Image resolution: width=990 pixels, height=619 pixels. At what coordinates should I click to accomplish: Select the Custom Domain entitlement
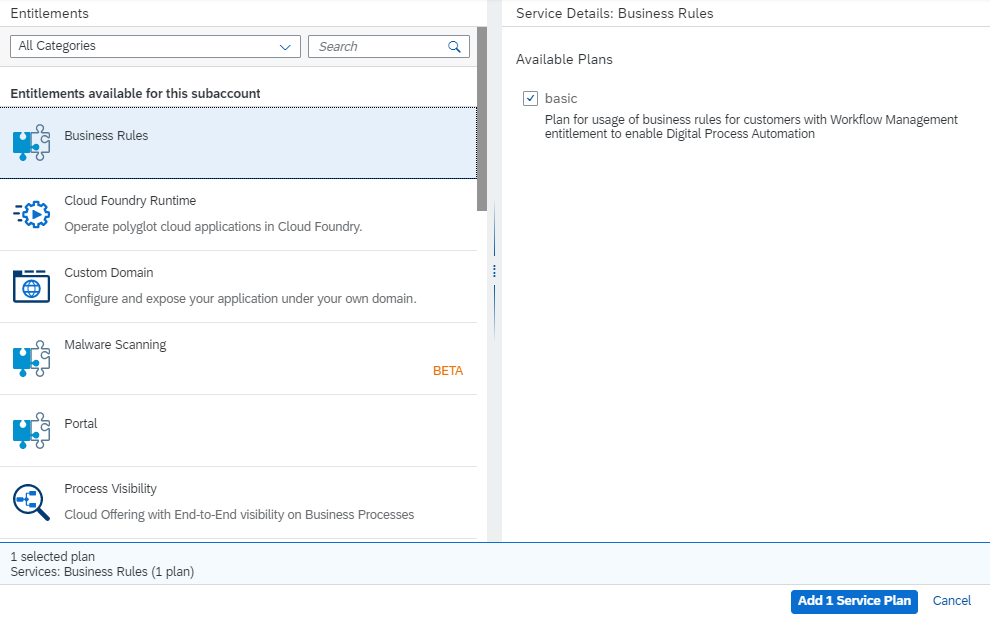point(239,287)
